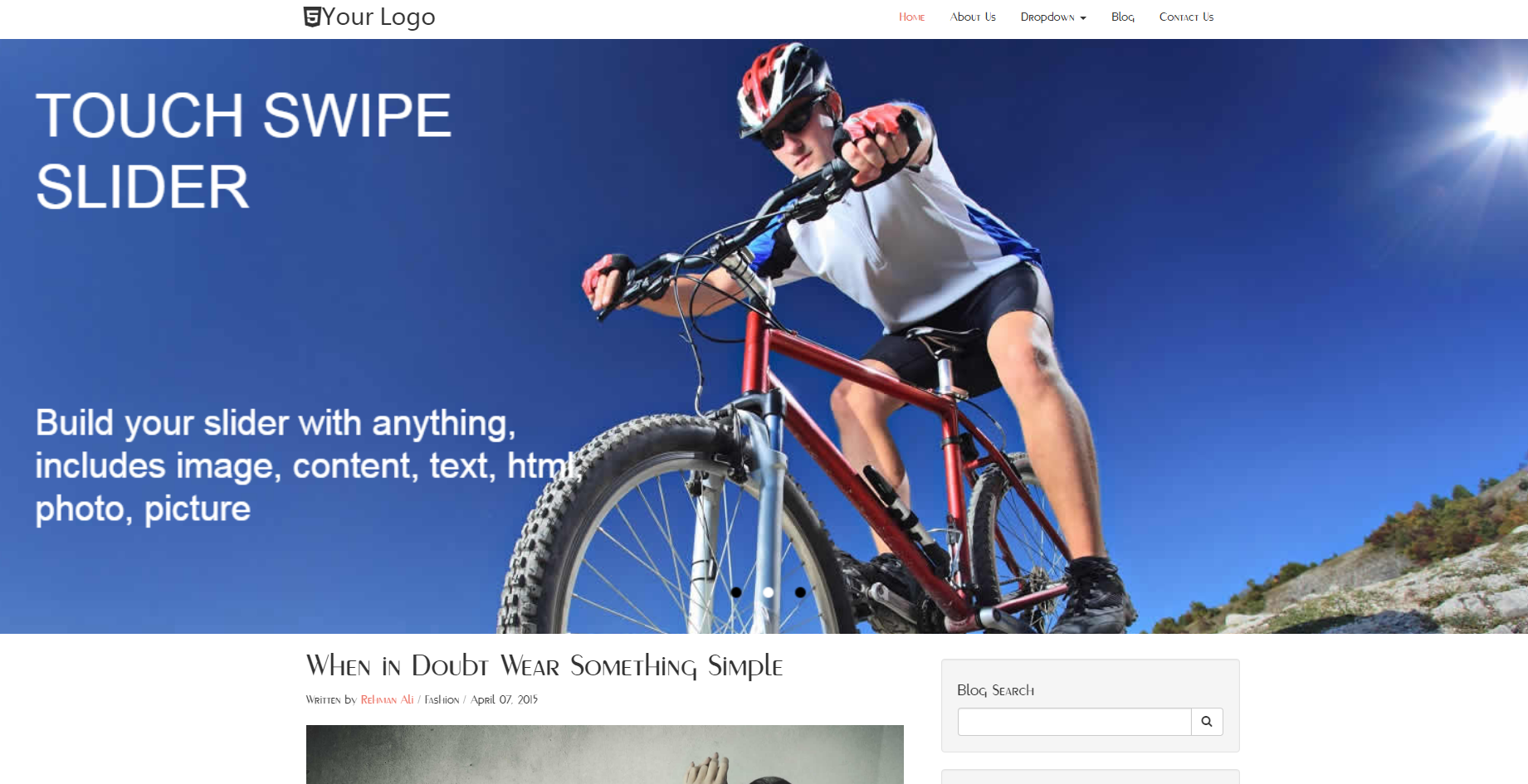Select the second slider pagination dot
This screenshot has width=1528, height=784.
pos(769,592)
